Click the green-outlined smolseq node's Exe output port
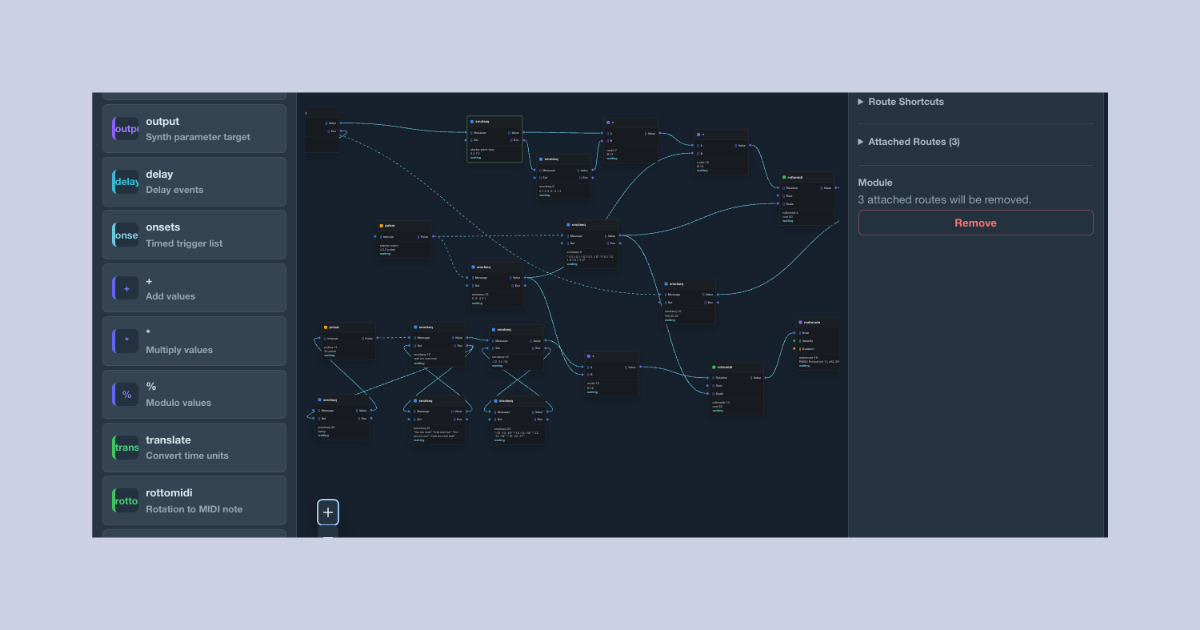 (x=524, y=140)
